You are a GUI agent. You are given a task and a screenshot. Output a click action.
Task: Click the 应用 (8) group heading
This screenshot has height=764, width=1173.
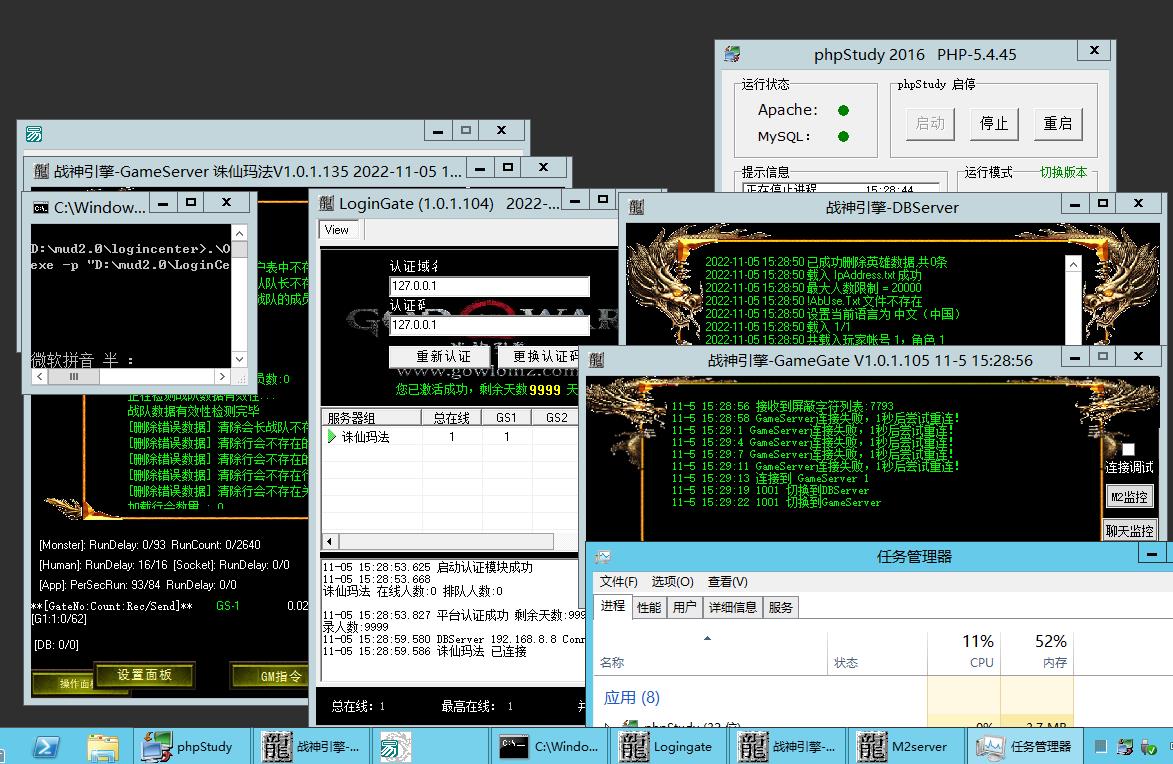(x=631, y=697)
